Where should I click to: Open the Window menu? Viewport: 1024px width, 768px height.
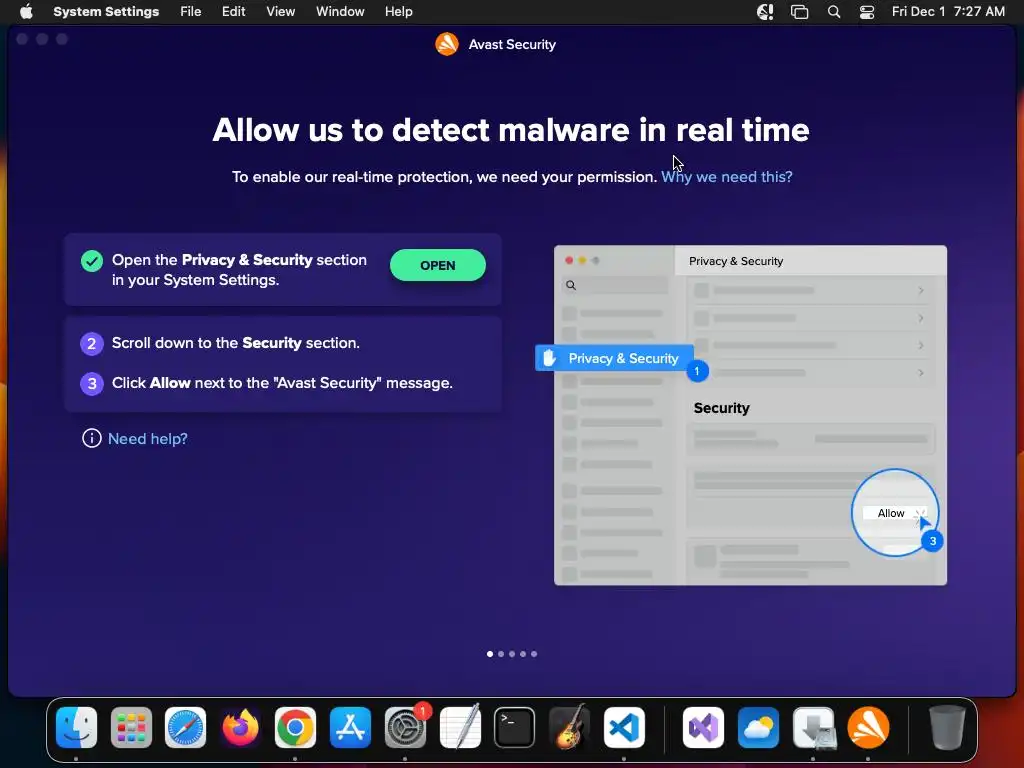pos(340,12)
